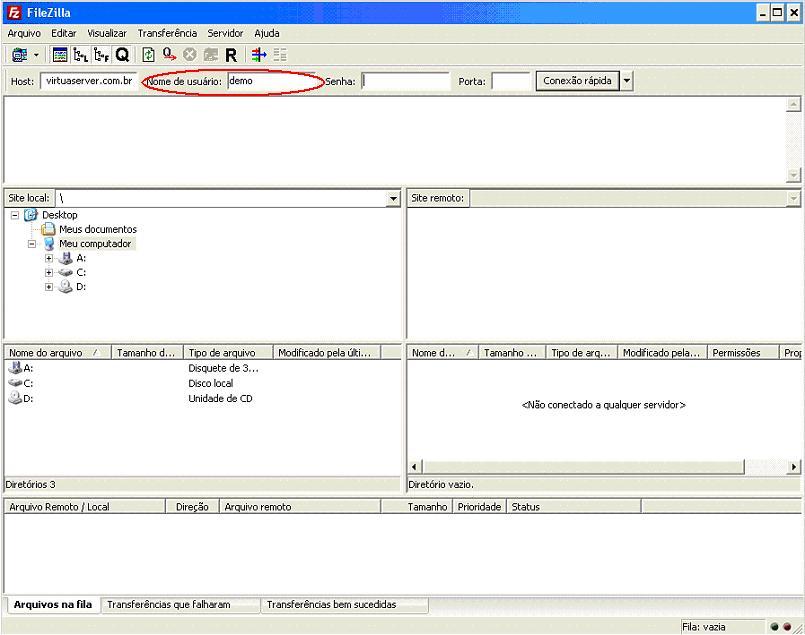Sort local list by Modificado pela últi…
The width and height of the screenshot is (805, 635).
(327, 353)
